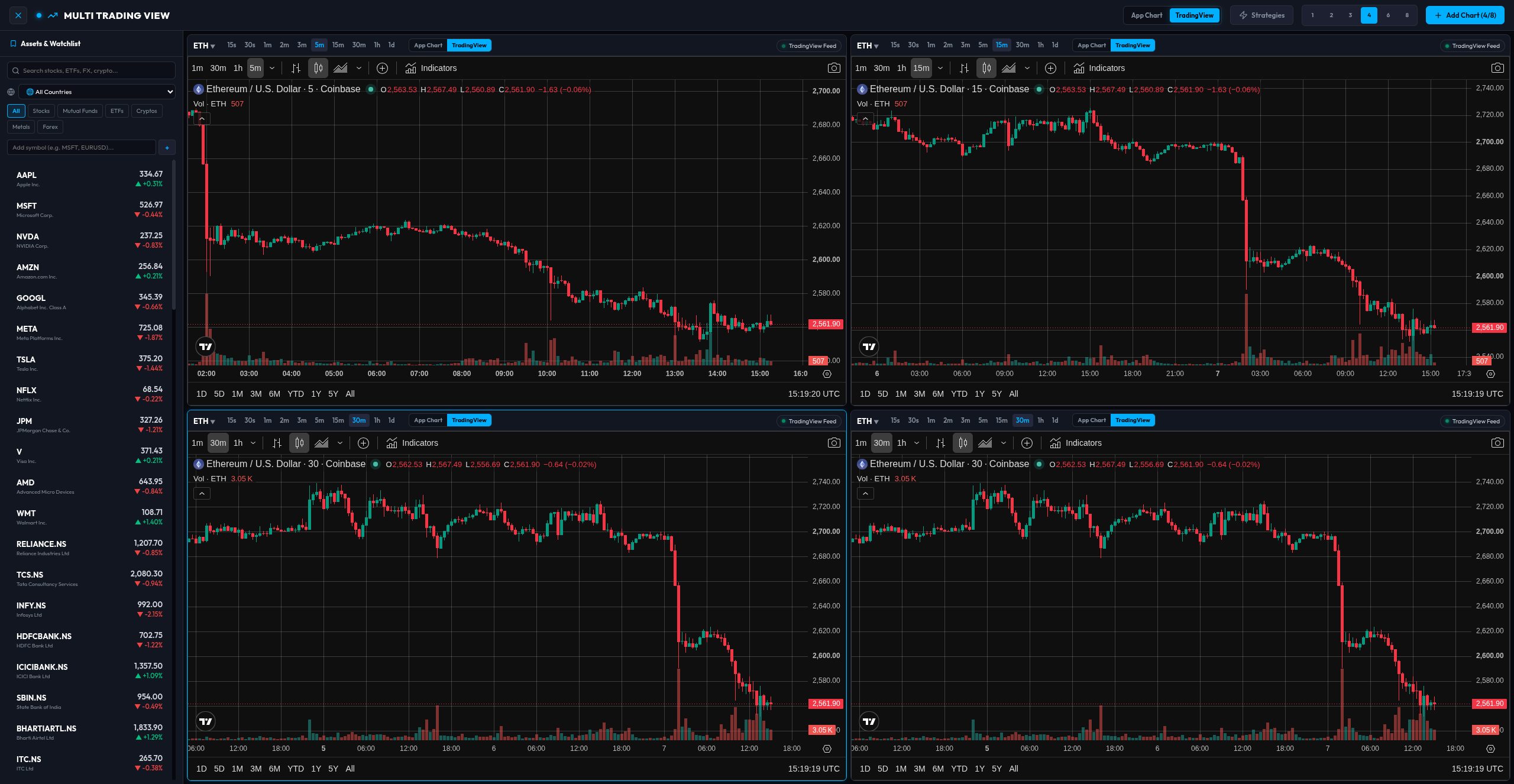The height and width of the screenshot is (784, 1514).
Task: Open the ETH symbol dropdown in top-left chart
Action: (204, 46)
